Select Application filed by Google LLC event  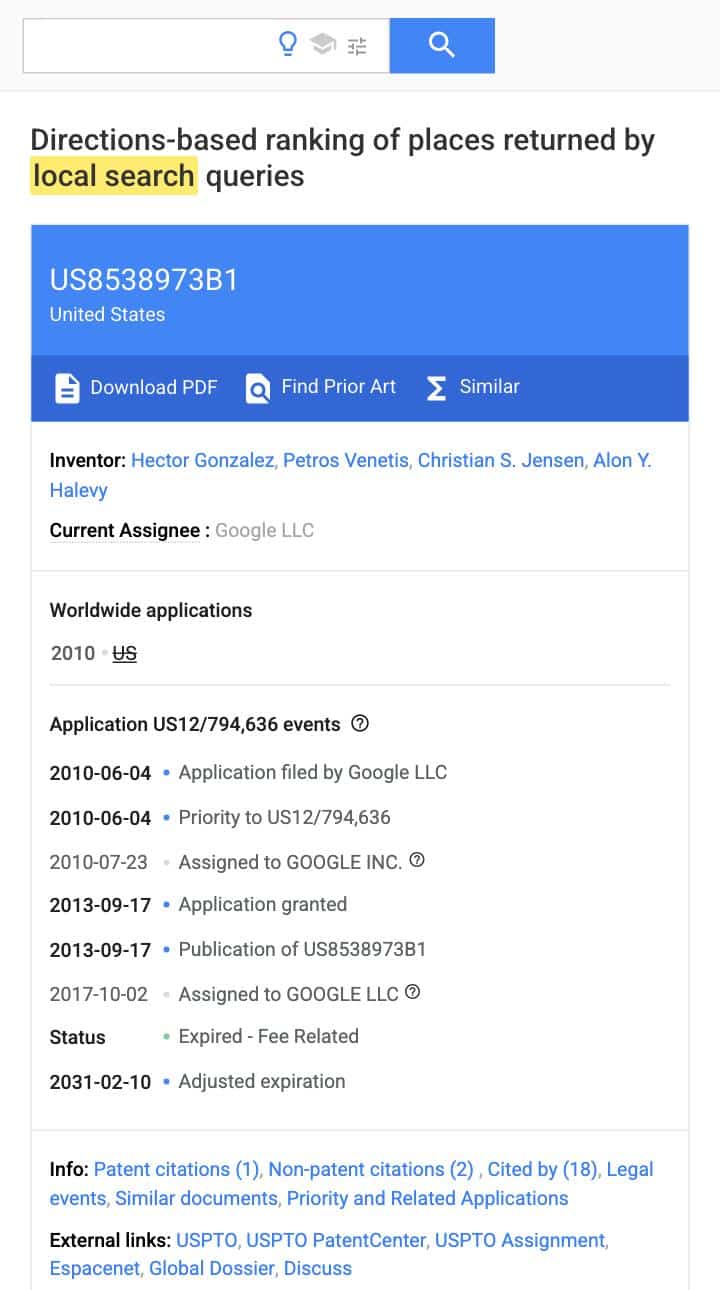click(x=312, y=773)
